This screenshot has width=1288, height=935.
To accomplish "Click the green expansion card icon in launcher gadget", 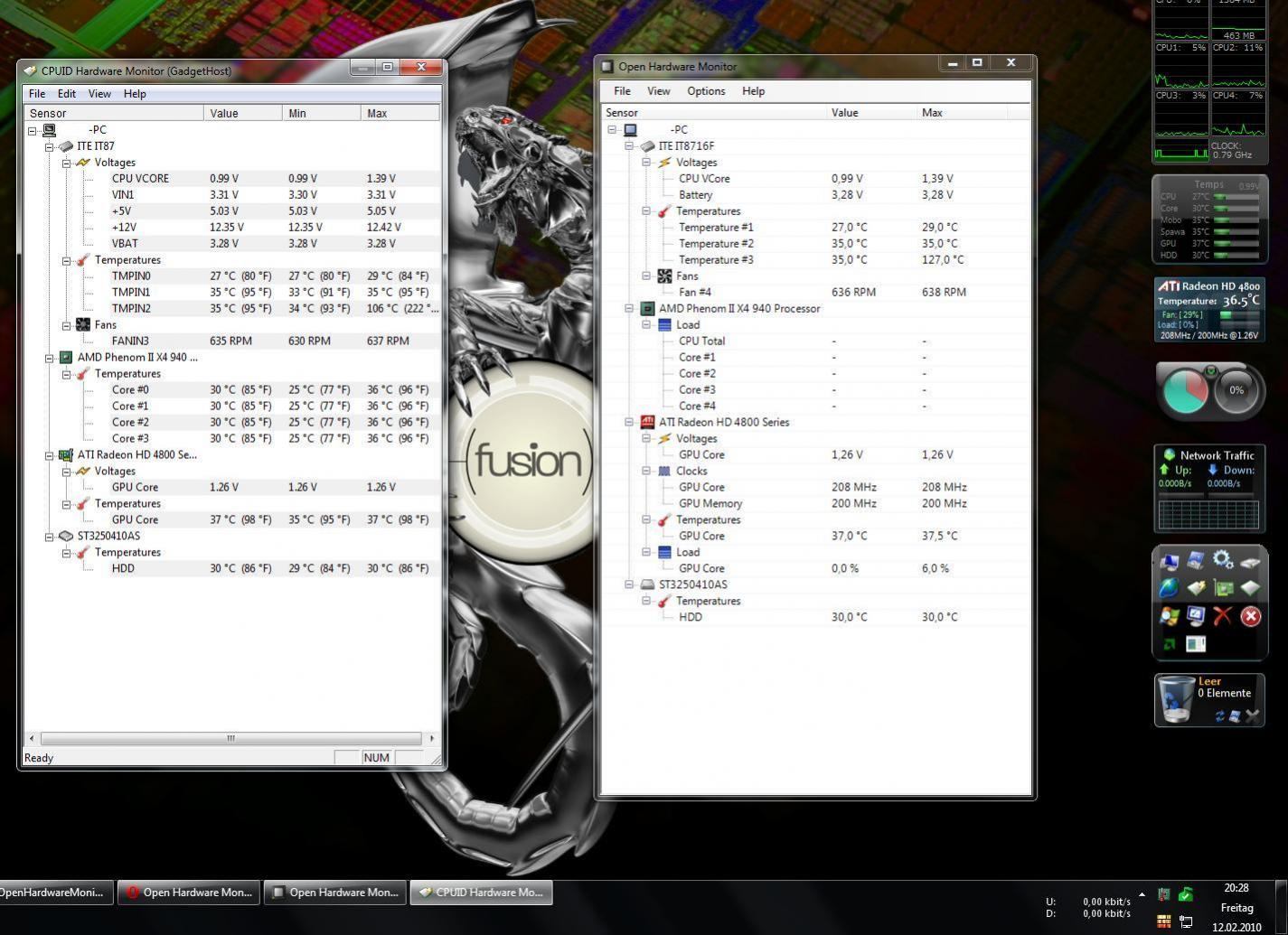I will point(1223,588).
